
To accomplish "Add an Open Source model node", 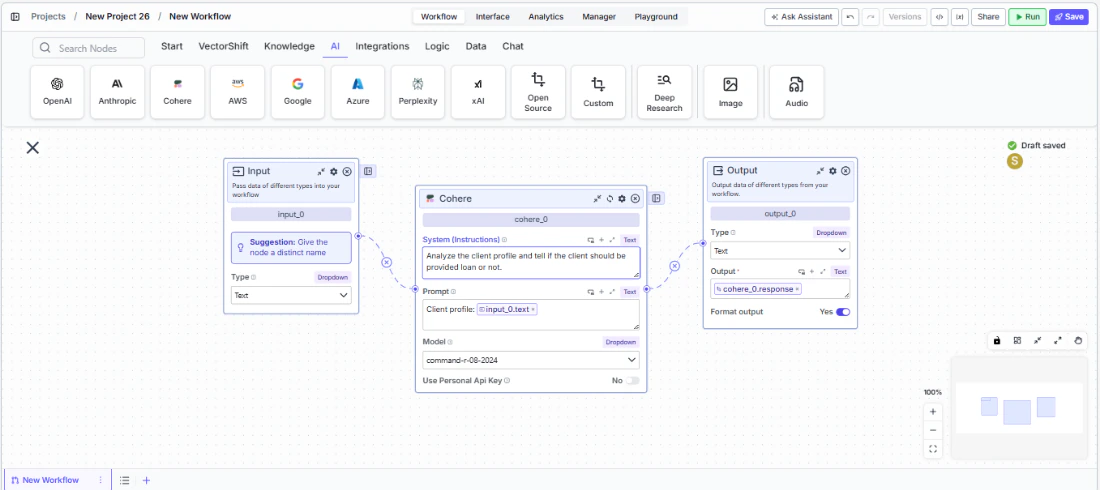I will click(x=538, y=92).
